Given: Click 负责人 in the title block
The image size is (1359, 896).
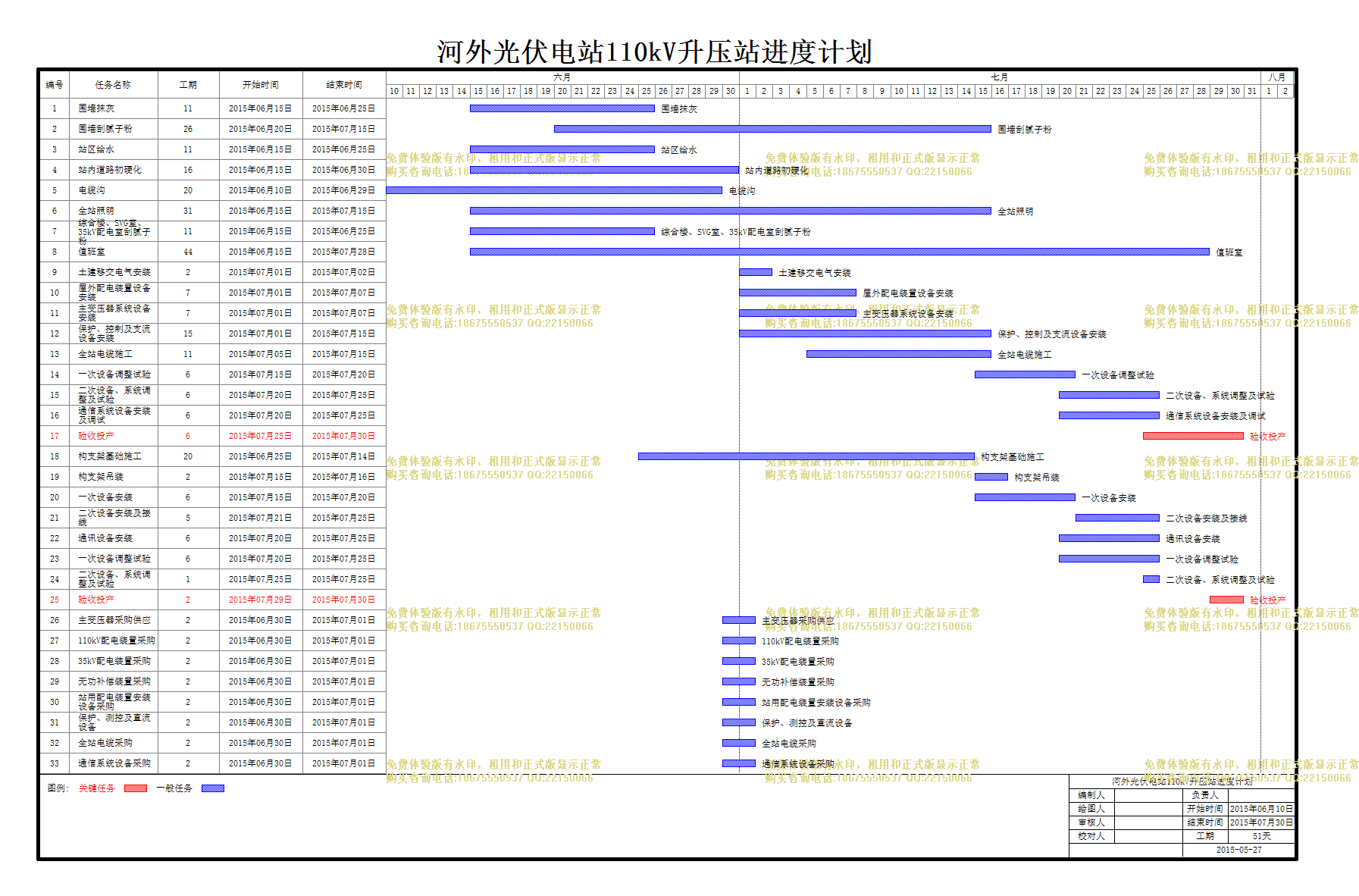Looking at the screenshot, I should 1205,795.
